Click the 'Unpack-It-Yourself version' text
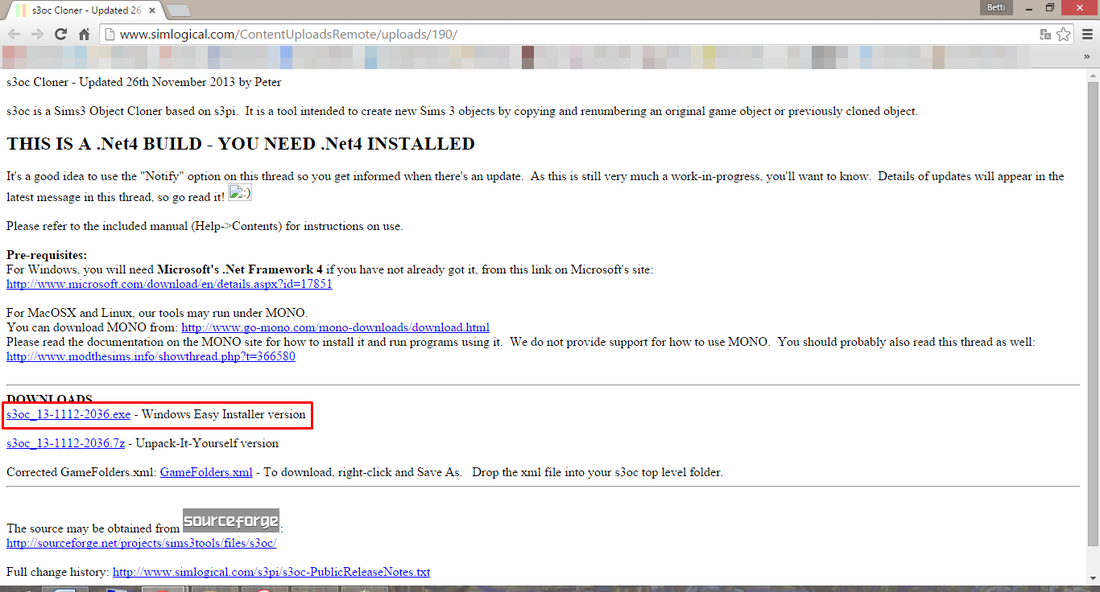The height and width of the screenshot is (592, 1100). pyautogui.click(x=207, y=443)
